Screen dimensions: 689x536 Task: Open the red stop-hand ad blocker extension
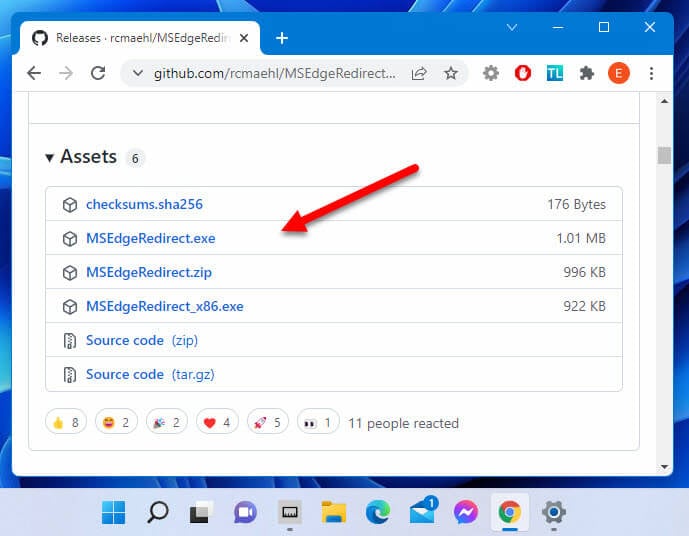click(x=523, y=73)
